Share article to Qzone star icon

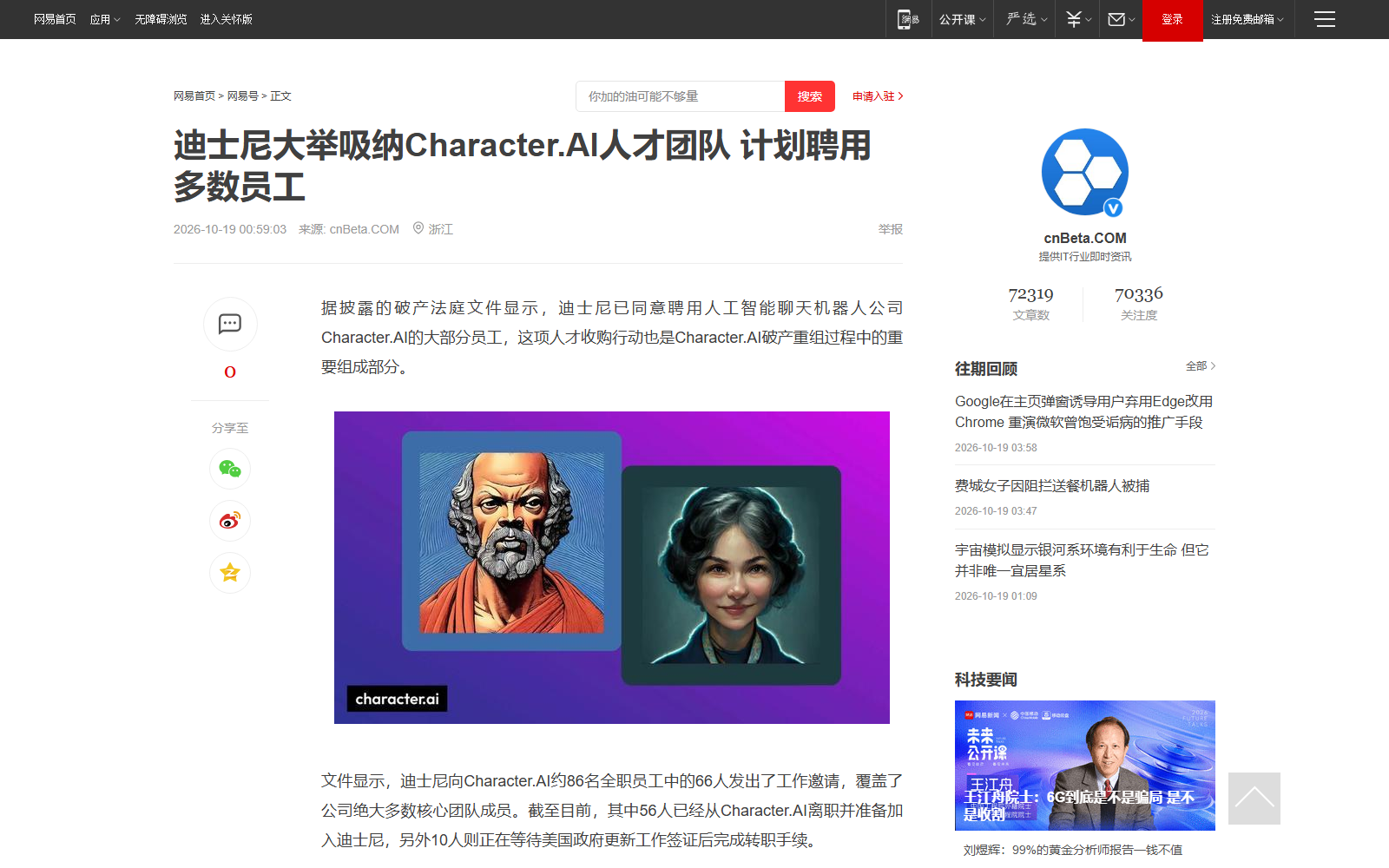pyautogui.click(x=230, y=573)
